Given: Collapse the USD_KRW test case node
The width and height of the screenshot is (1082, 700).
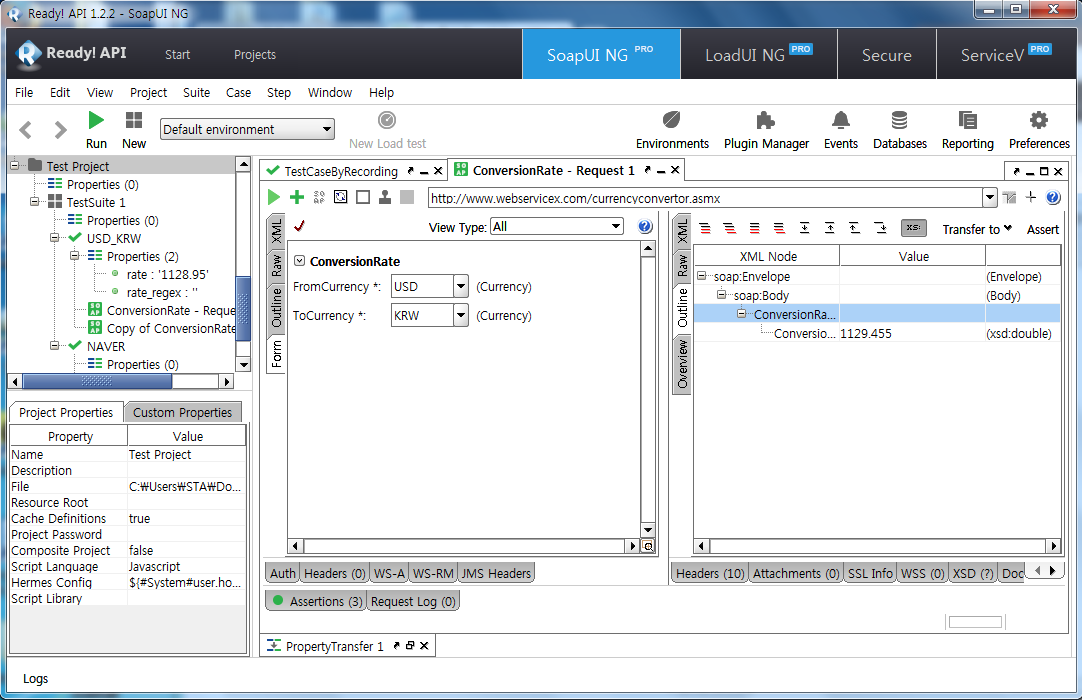Looking at the screenshot, I should click(x=55, y=239).
